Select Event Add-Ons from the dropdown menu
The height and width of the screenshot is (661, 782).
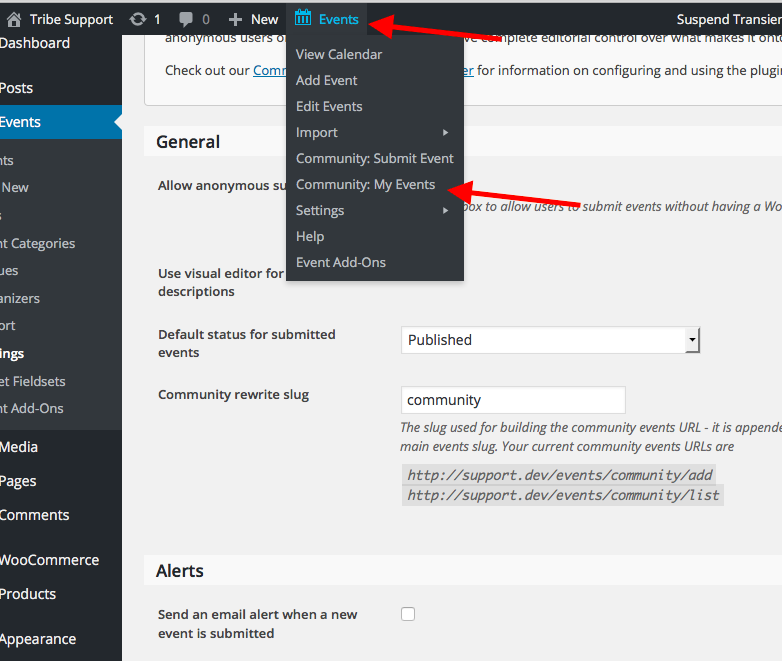click(x=340, y=262)
